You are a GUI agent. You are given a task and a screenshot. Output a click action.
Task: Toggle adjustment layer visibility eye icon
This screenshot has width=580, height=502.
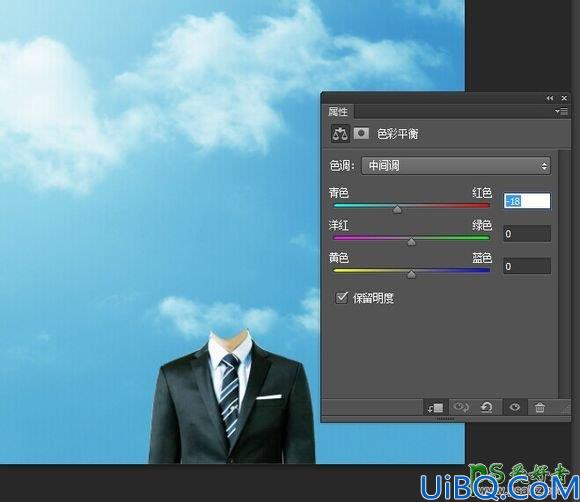[515, 407]
